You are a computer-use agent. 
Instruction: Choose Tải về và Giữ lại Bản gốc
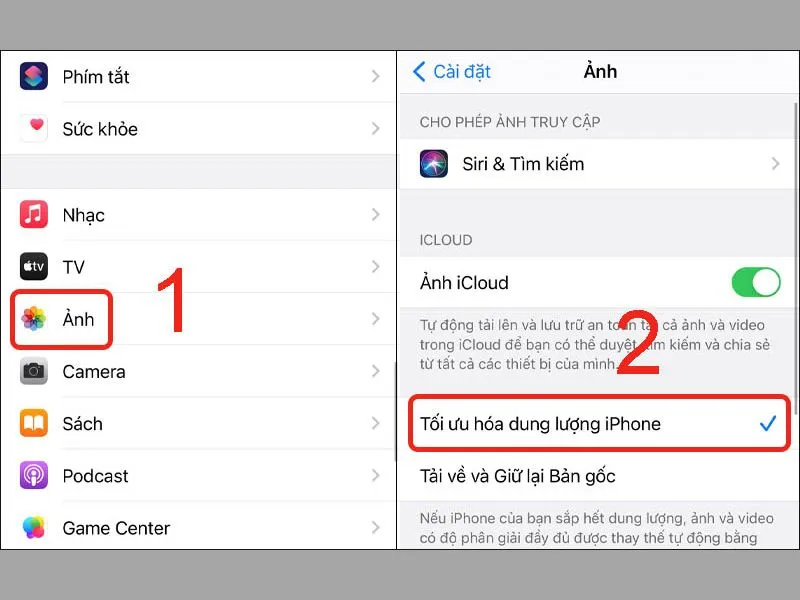pyautogui.click(x=599, y=476)
